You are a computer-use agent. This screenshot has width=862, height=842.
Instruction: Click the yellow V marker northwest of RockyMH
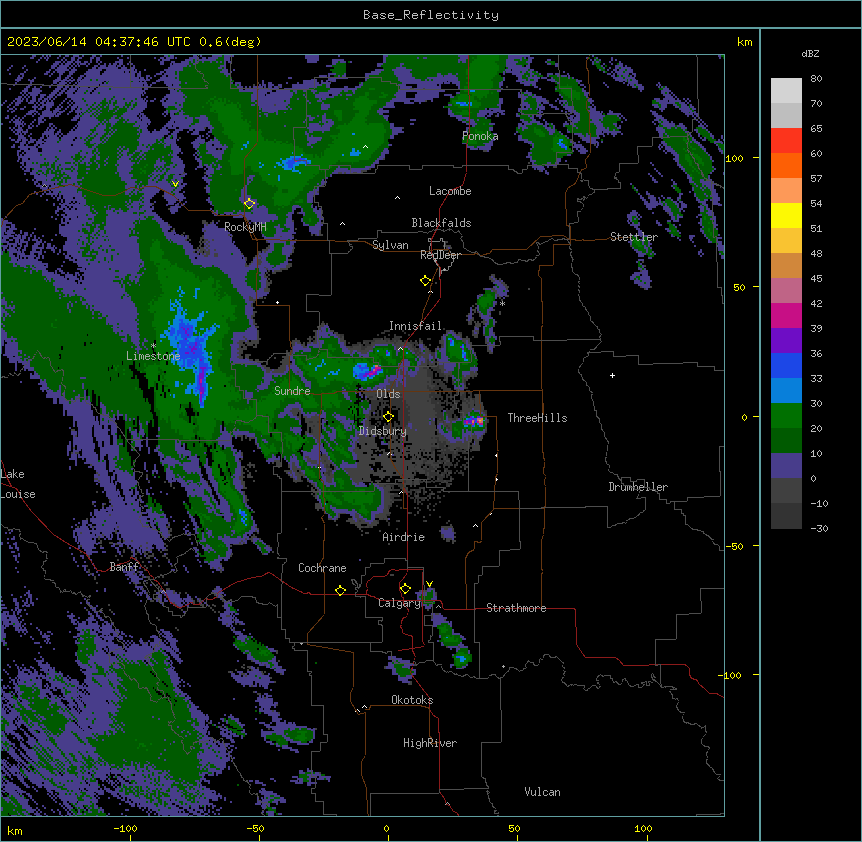click(x=175, y=184)
